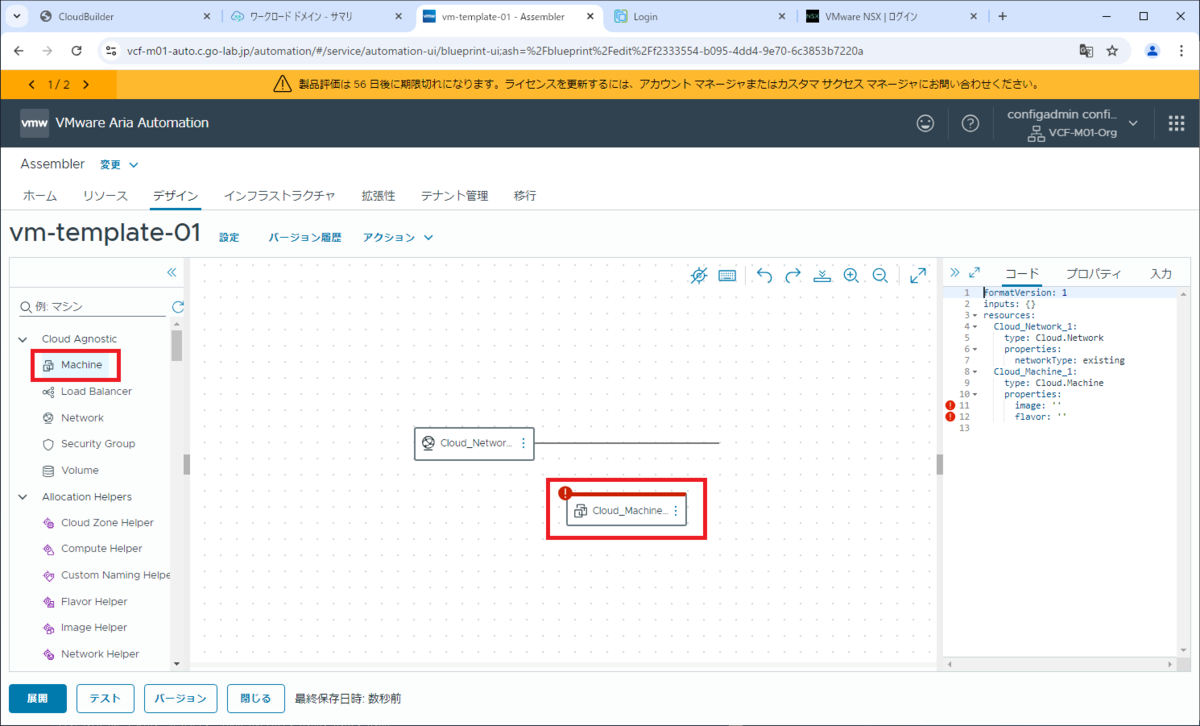Switch to the リソース tab

105,196
